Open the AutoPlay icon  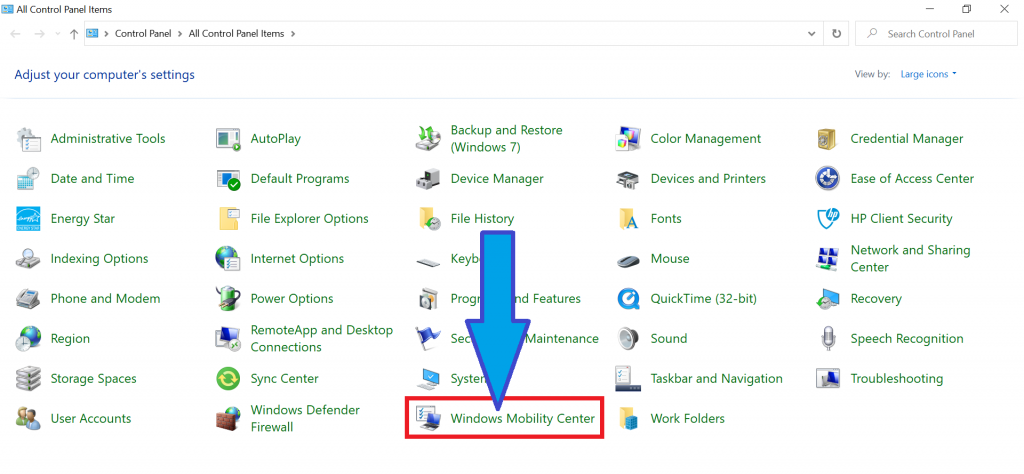pyautogui.click(x=229, y=139)
